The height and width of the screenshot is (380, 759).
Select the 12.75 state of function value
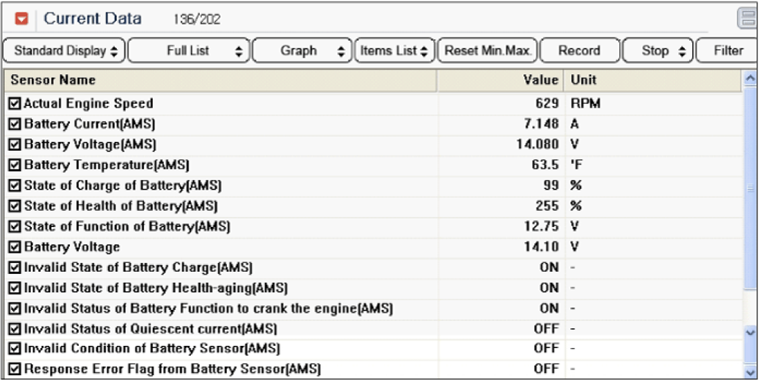(x=541, y=227)
